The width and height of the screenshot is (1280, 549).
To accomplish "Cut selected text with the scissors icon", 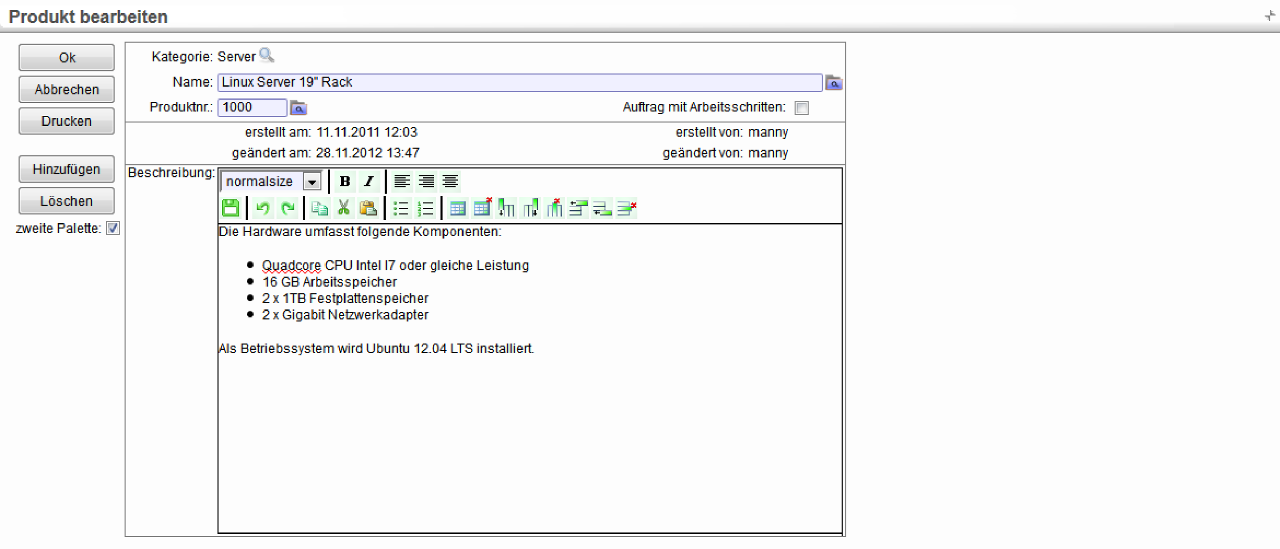I will tap(344, 208).
